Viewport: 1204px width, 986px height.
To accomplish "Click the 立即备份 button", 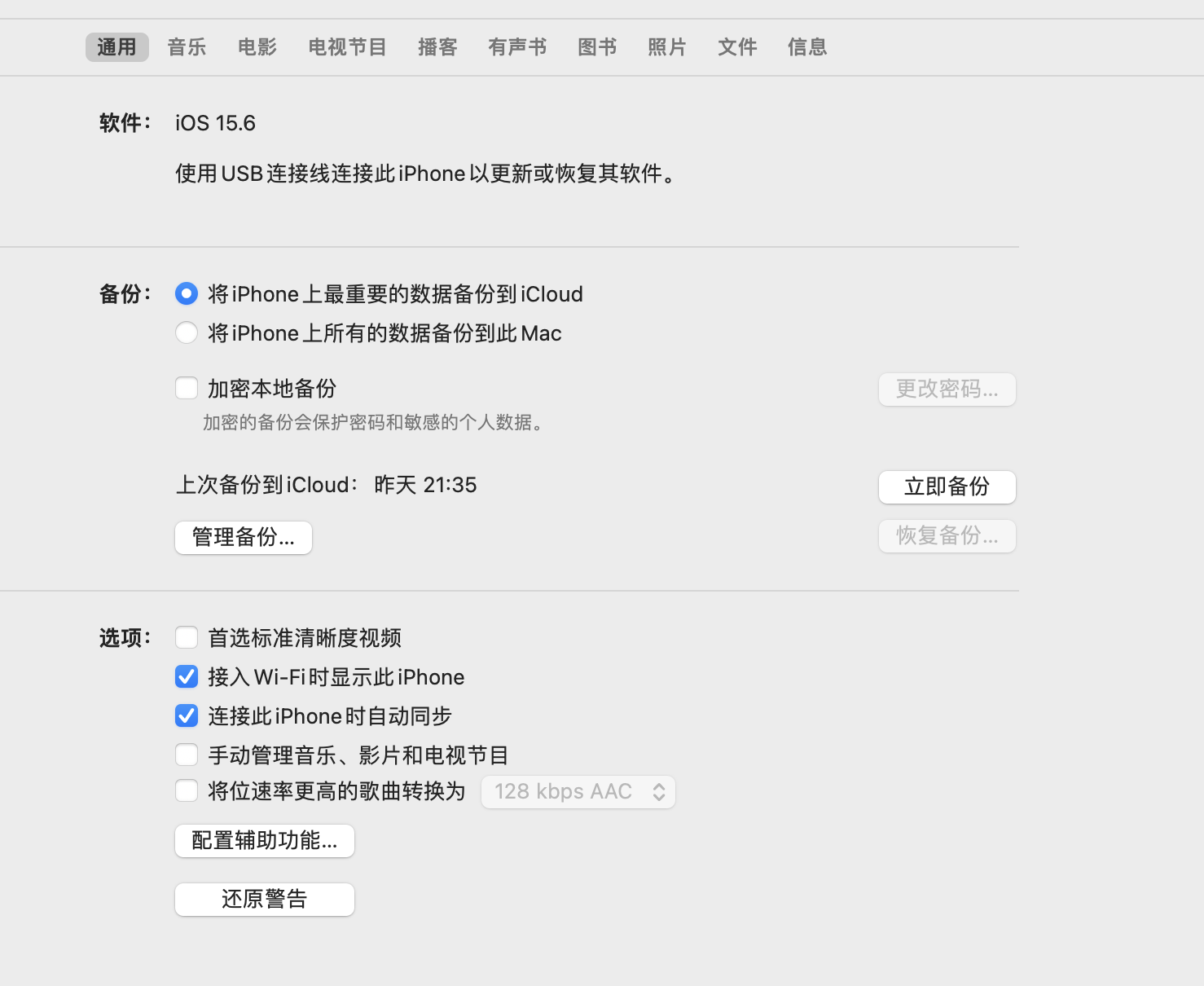I will [947, 486].
